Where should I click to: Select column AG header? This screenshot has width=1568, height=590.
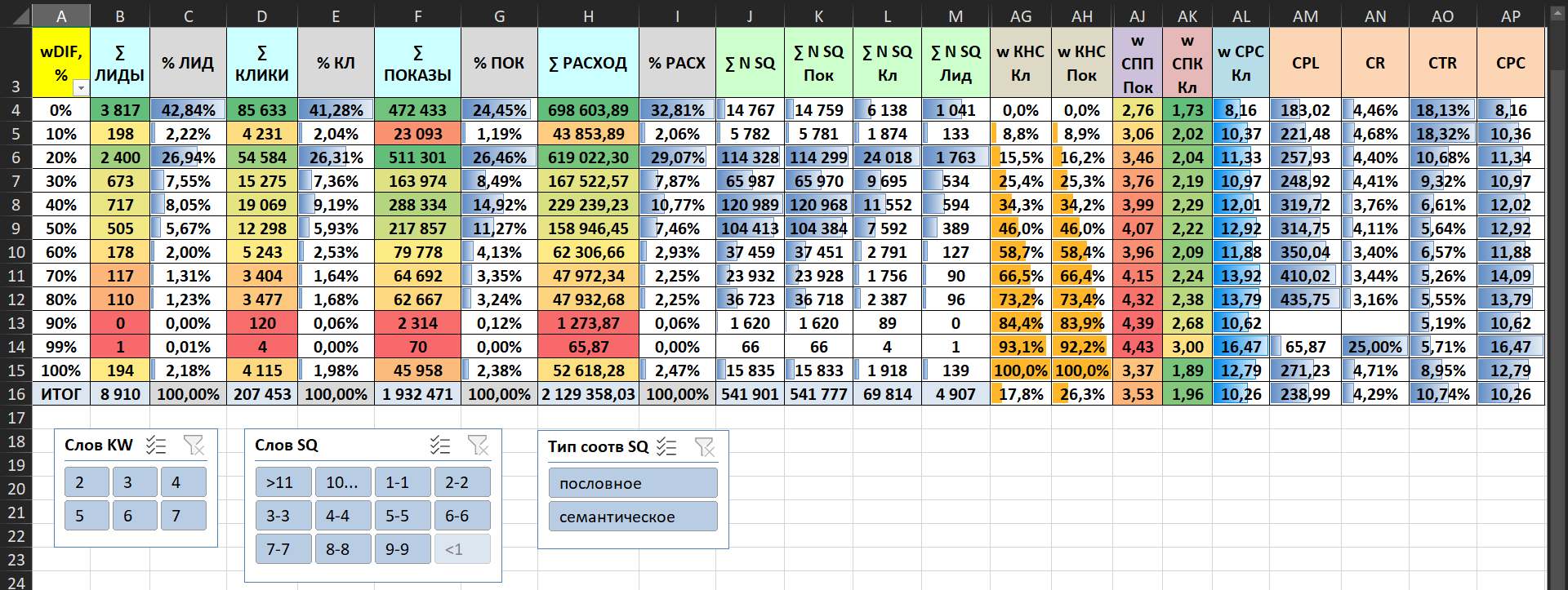tap(1021, 16)
